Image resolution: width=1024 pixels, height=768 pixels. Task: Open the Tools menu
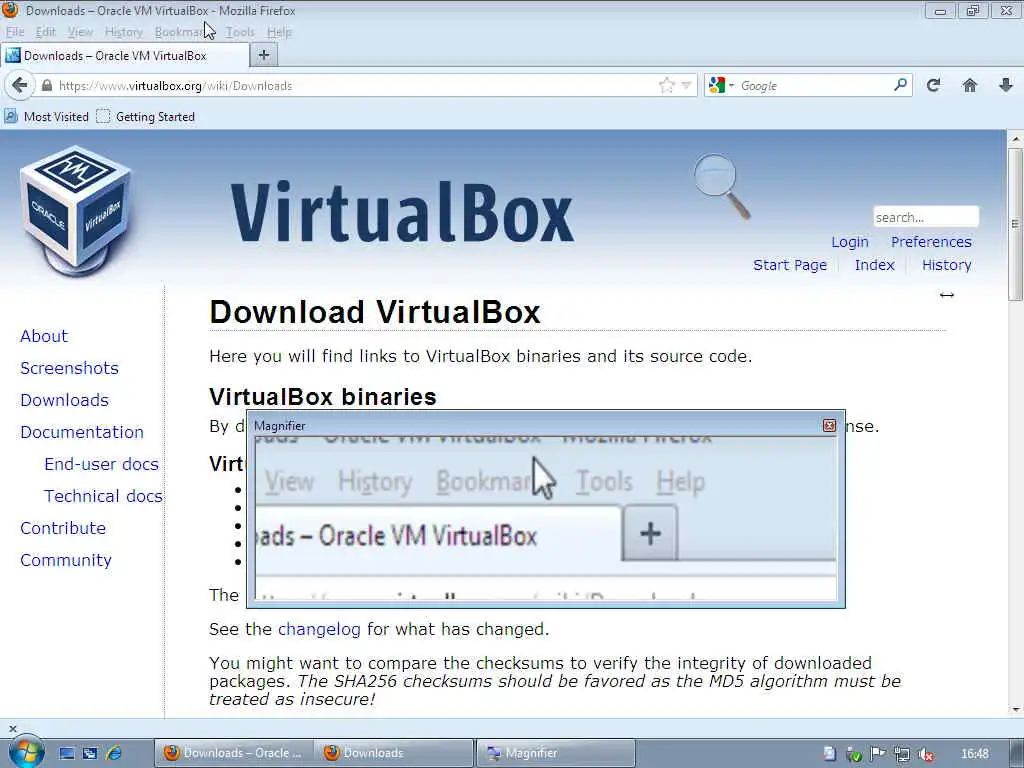coord(240,32)
